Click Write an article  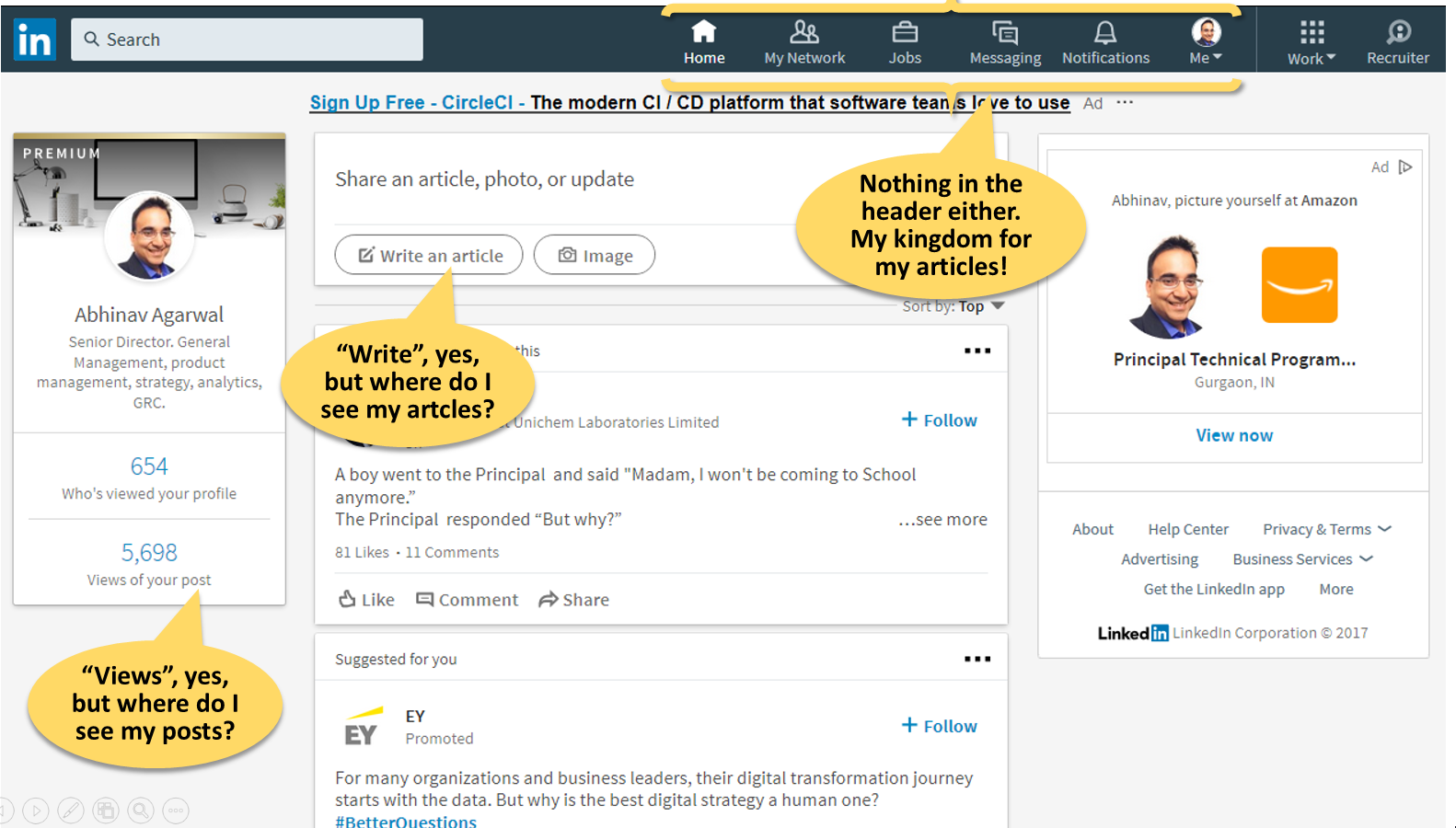pyautogui.click(x=429, y=255)
